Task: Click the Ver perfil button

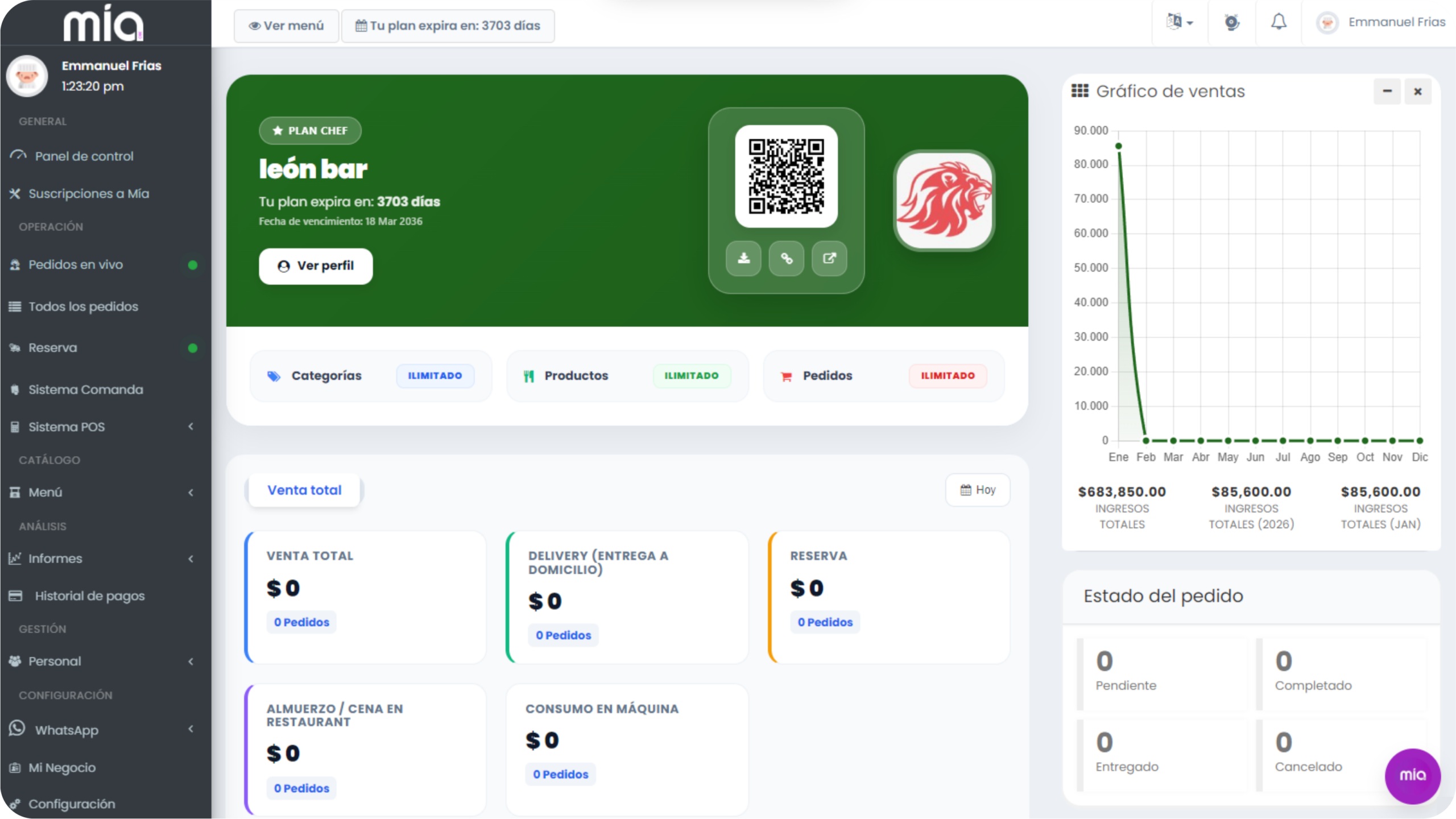Action: 316,266
